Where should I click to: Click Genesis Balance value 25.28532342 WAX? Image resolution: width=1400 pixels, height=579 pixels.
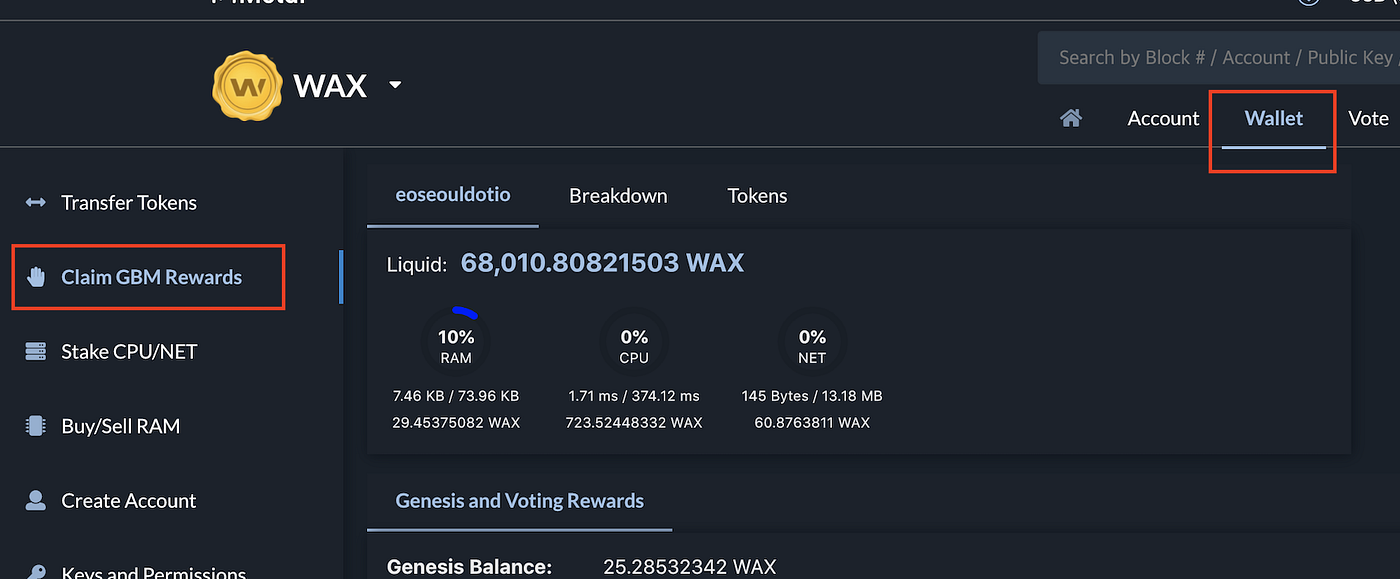click(689, 567)
